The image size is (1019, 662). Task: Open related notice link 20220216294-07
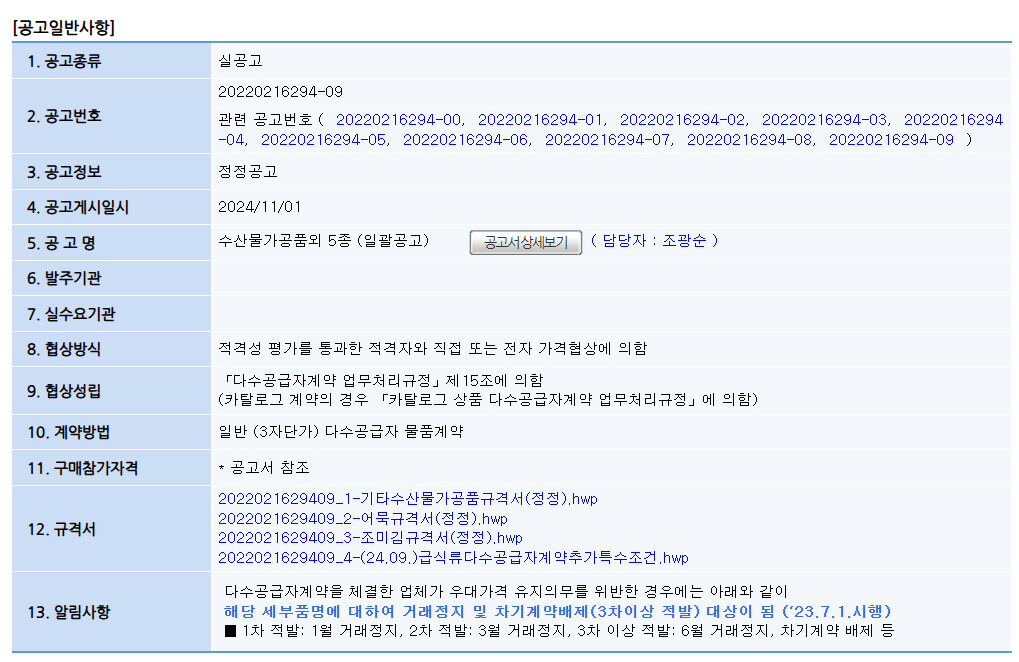(x=607, y=140)
